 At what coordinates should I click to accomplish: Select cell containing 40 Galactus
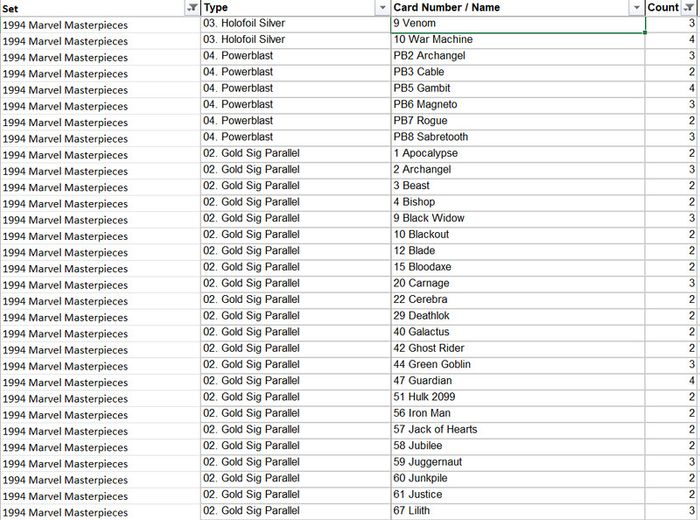pyautogui.click(x=518, y=333)
